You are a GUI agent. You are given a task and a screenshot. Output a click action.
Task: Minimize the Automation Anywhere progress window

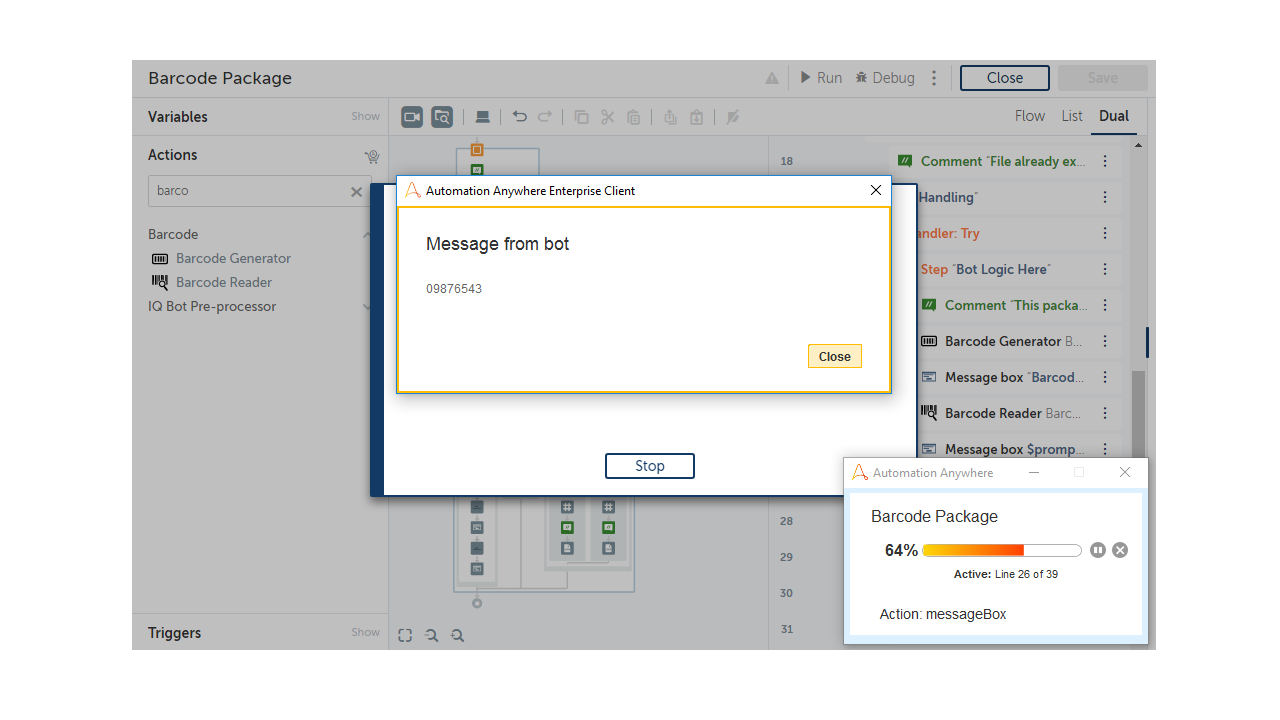point(1034,472)
